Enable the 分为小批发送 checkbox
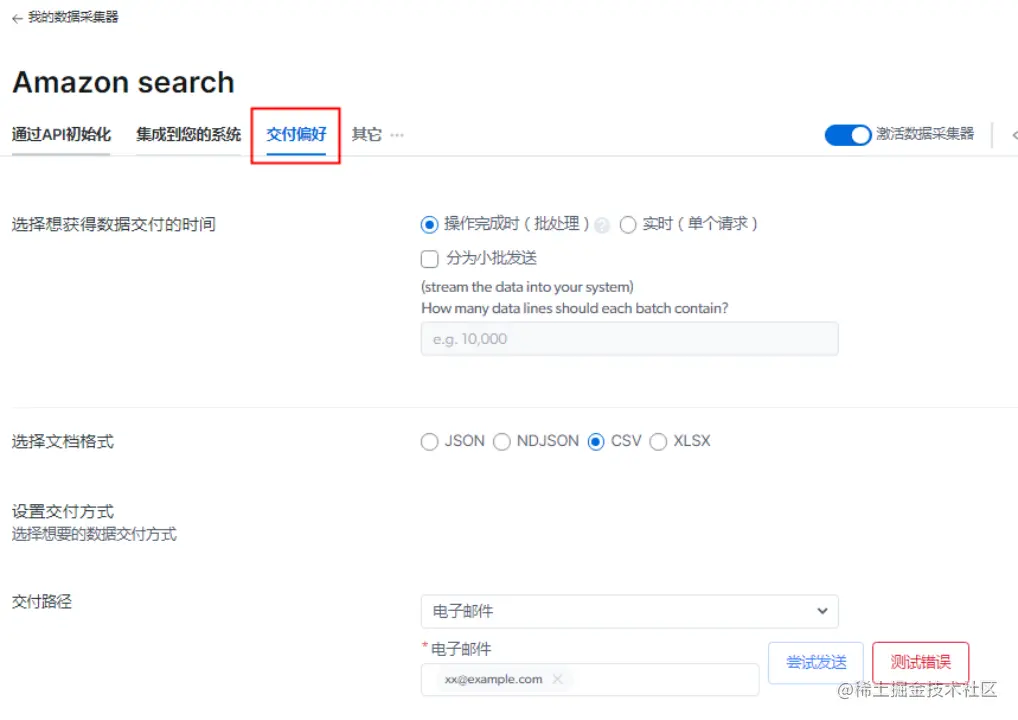 (430, 258)
